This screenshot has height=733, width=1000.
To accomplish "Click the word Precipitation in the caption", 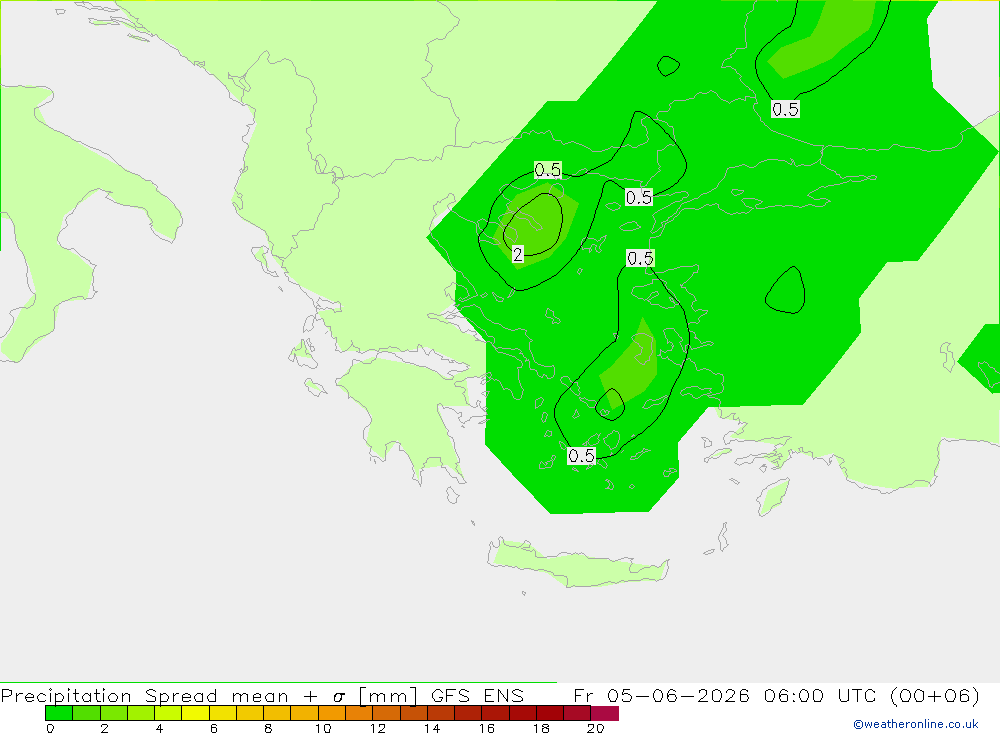I will (x=66, y=696).
